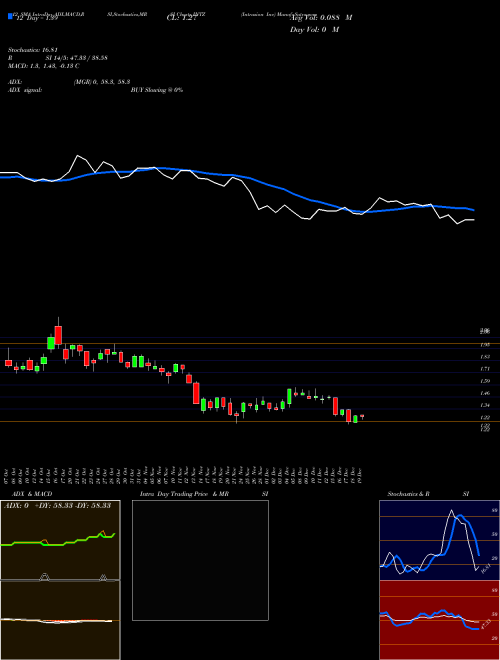Open the blue Stochastics chart panel
The width and height of the screenshot is (500, 660).
(439, 540)
